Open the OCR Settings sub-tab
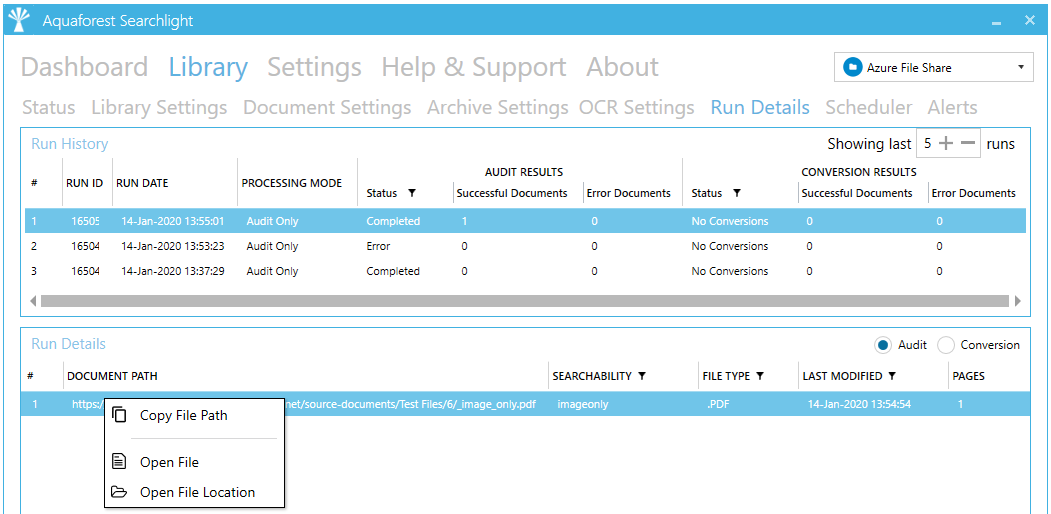 point(636,107)
